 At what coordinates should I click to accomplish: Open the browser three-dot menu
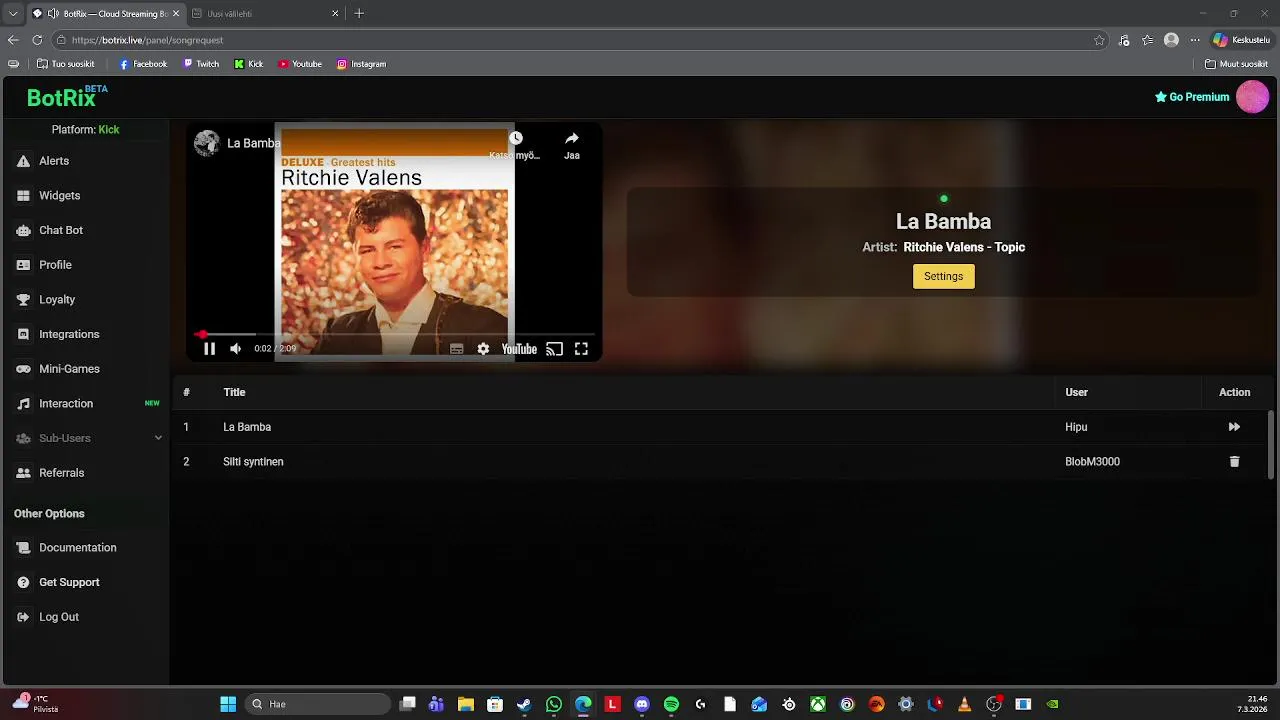point(1194,40)
